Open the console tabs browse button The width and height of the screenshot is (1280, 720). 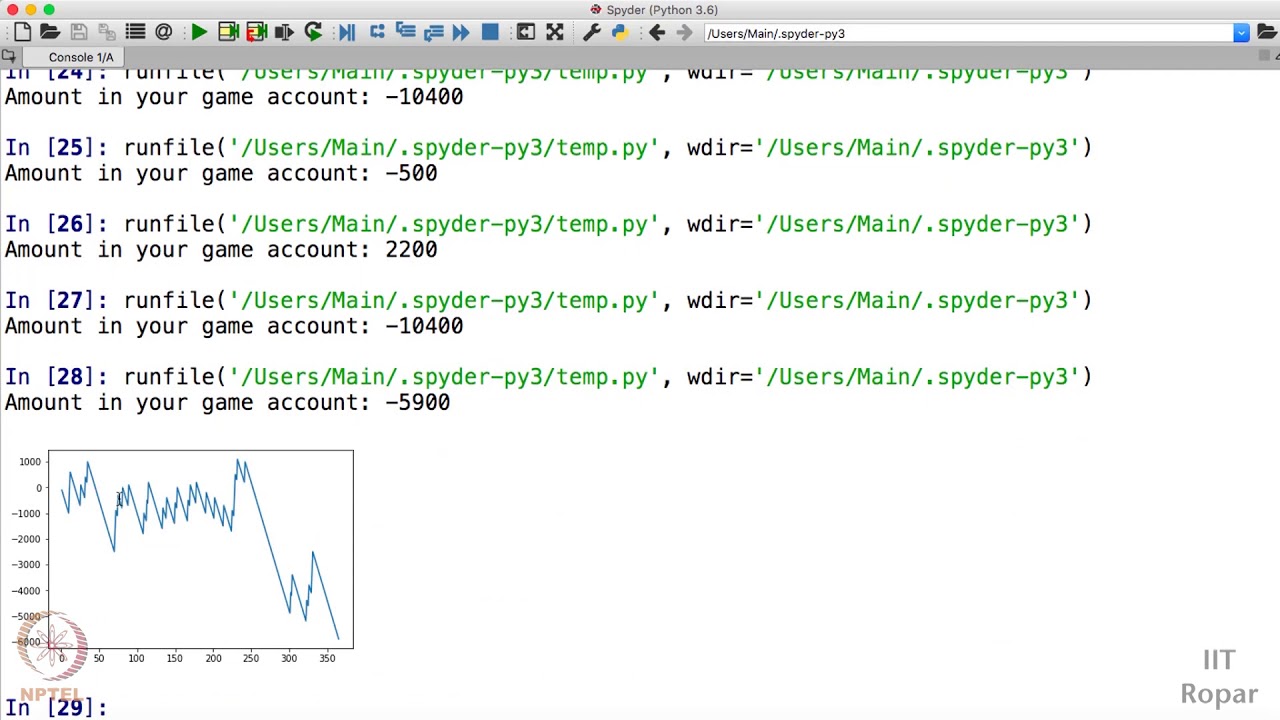[8, 57]
